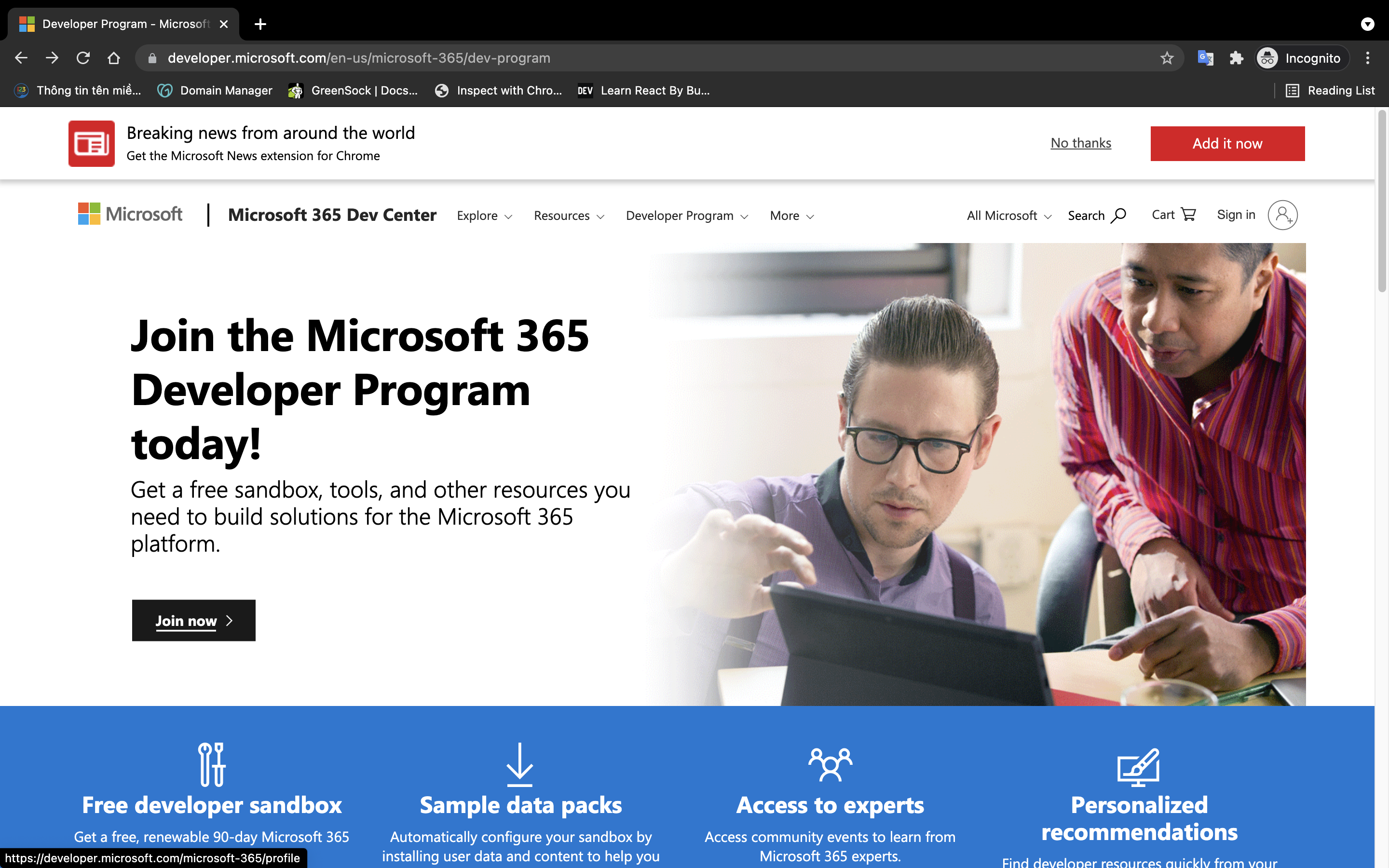Open the browser Extensions puzzle icon
1389x868 pixels.
(x=1236, y=57)
